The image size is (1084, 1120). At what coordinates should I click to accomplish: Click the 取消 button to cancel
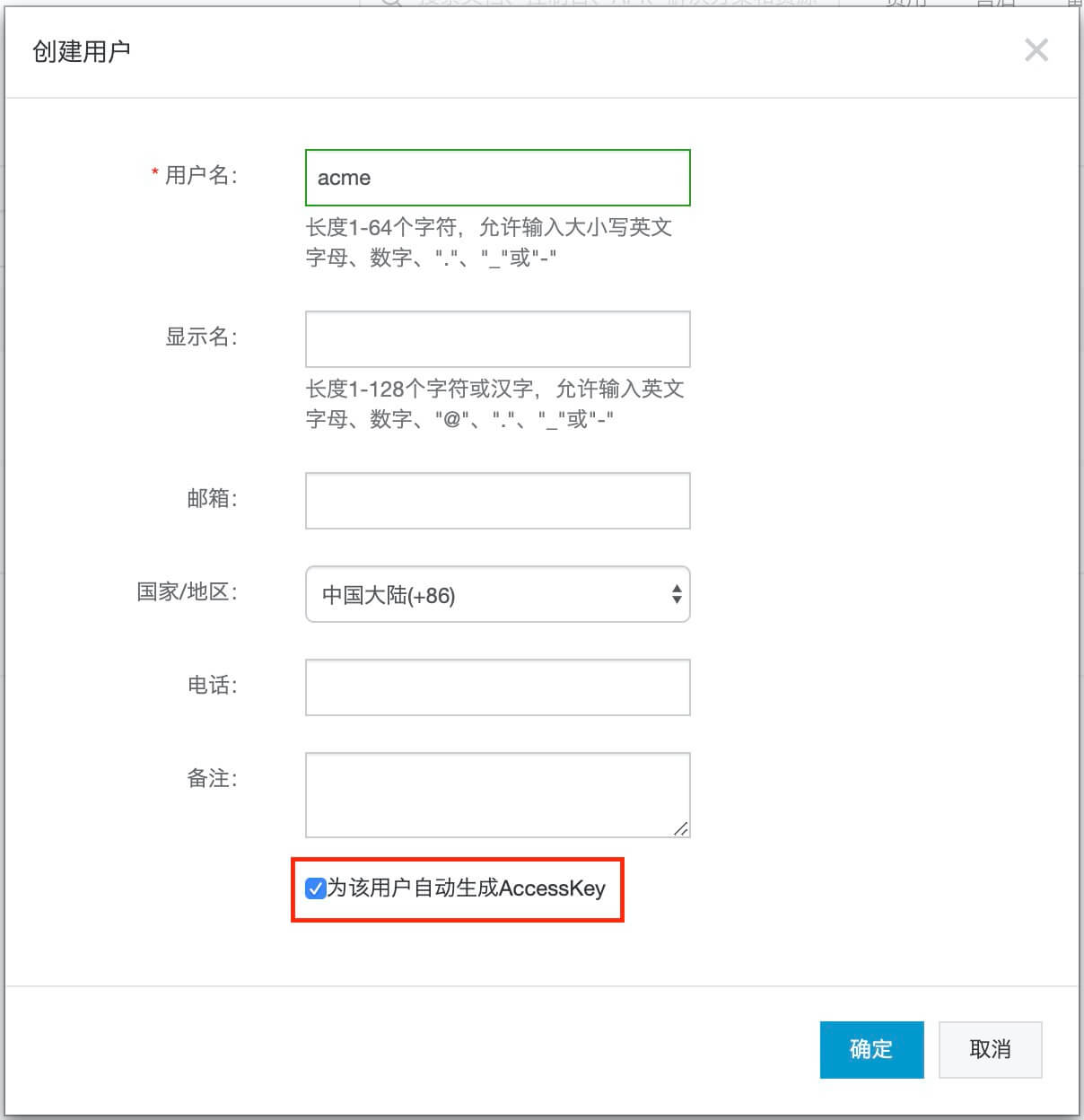(990, 1049)
